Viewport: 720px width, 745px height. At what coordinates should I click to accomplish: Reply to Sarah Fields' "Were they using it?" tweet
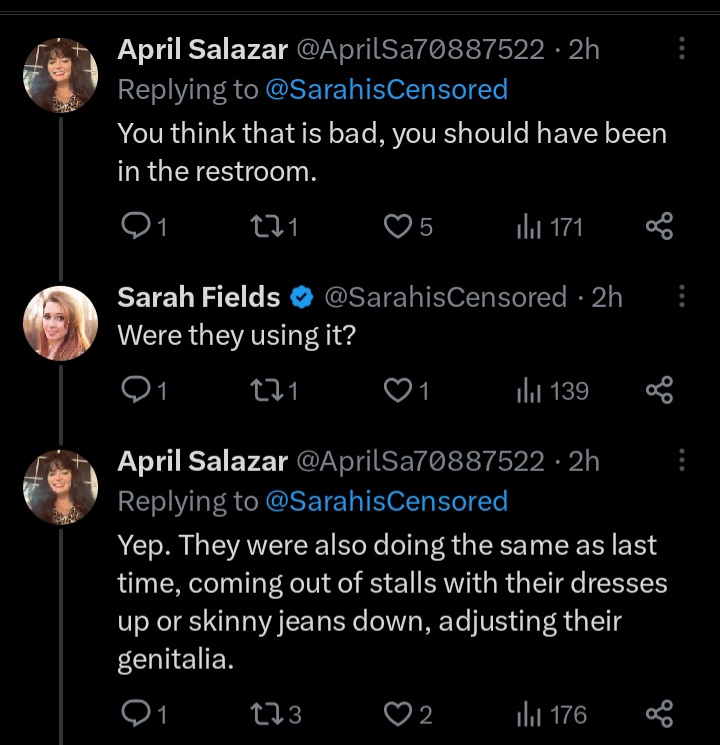pos(134,390)
